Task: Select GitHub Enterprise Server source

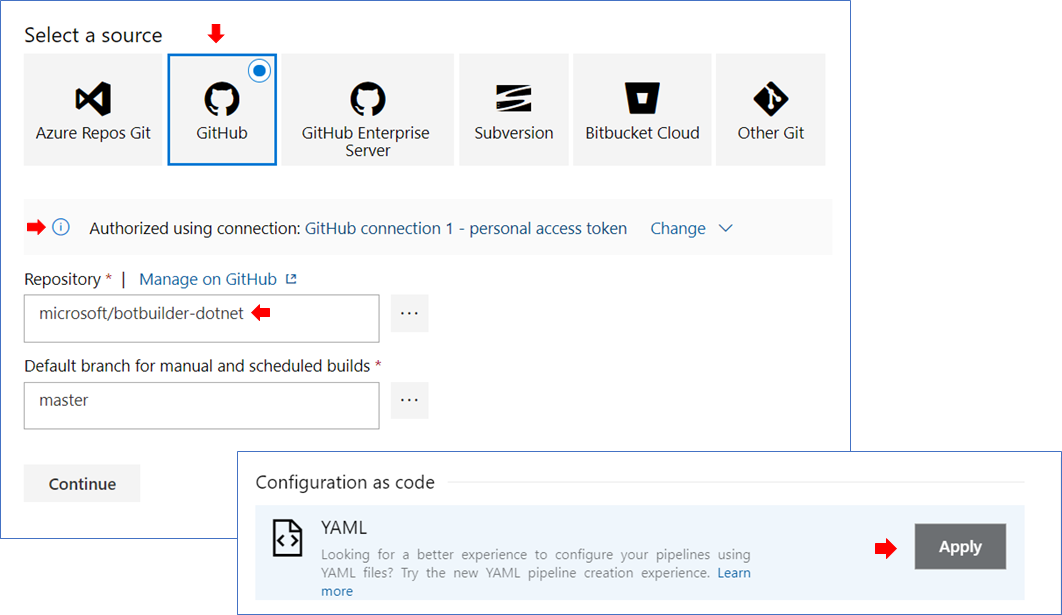Action: coord(366,110)
